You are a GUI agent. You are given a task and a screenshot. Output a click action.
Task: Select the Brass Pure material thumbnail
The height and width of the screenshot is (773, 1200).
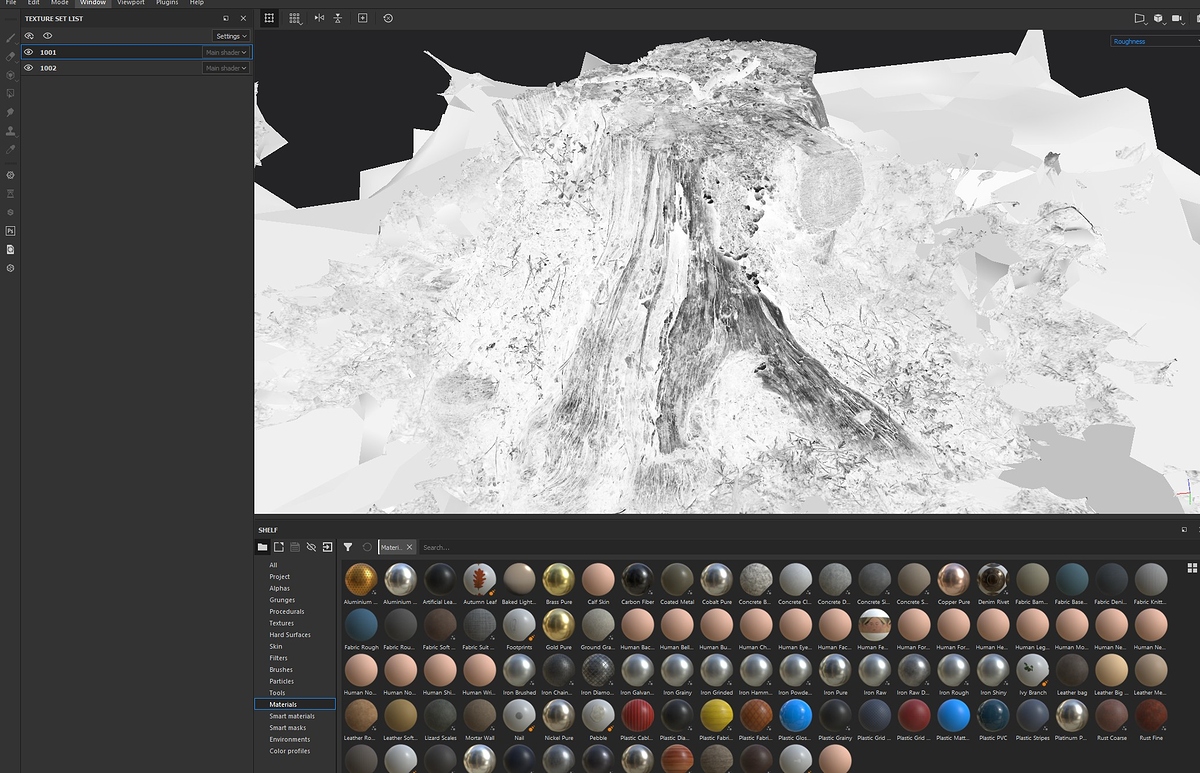(558, 579)
